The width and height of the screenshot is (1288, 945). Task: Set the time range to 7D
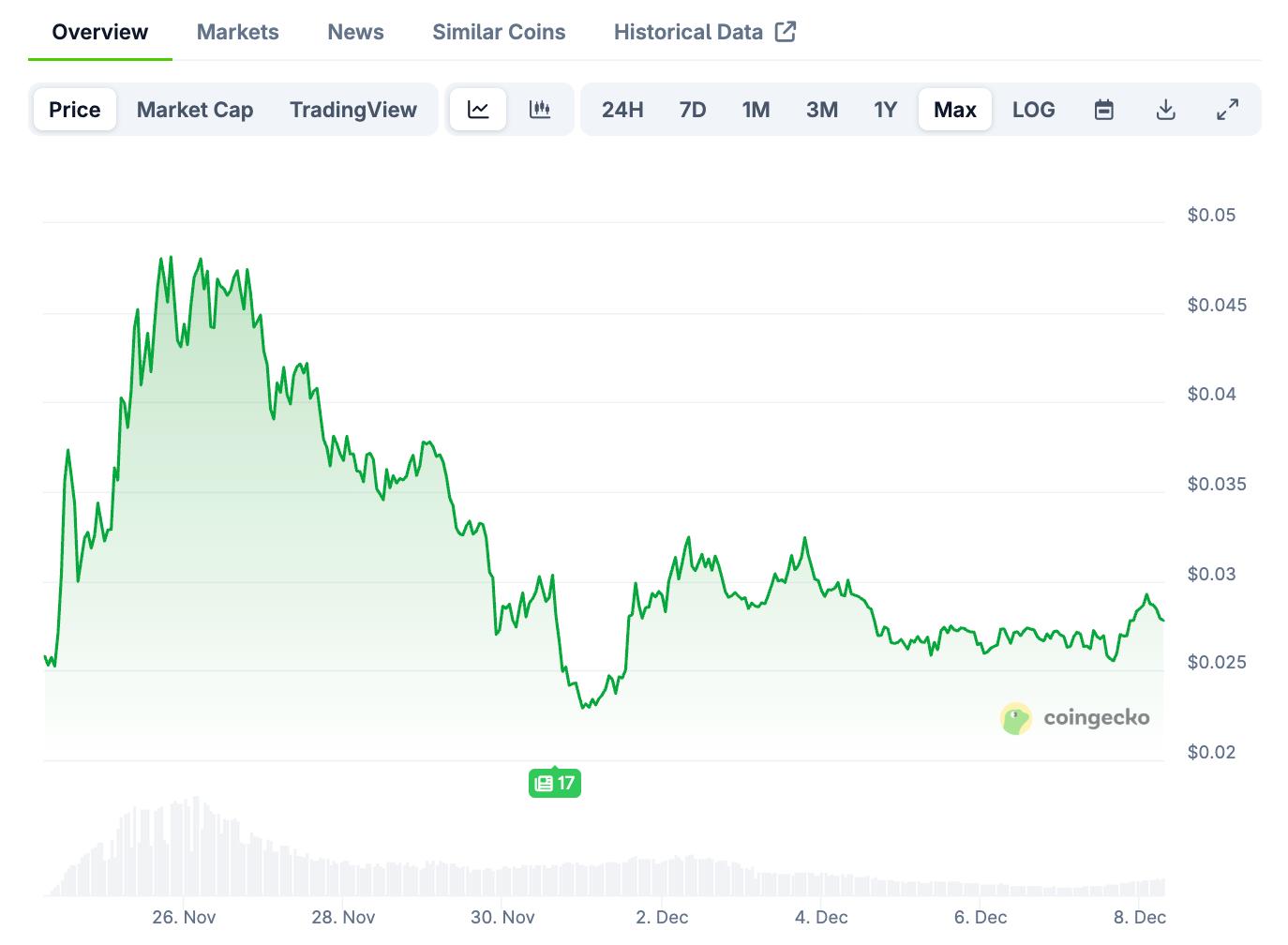[x=693, y=110]
